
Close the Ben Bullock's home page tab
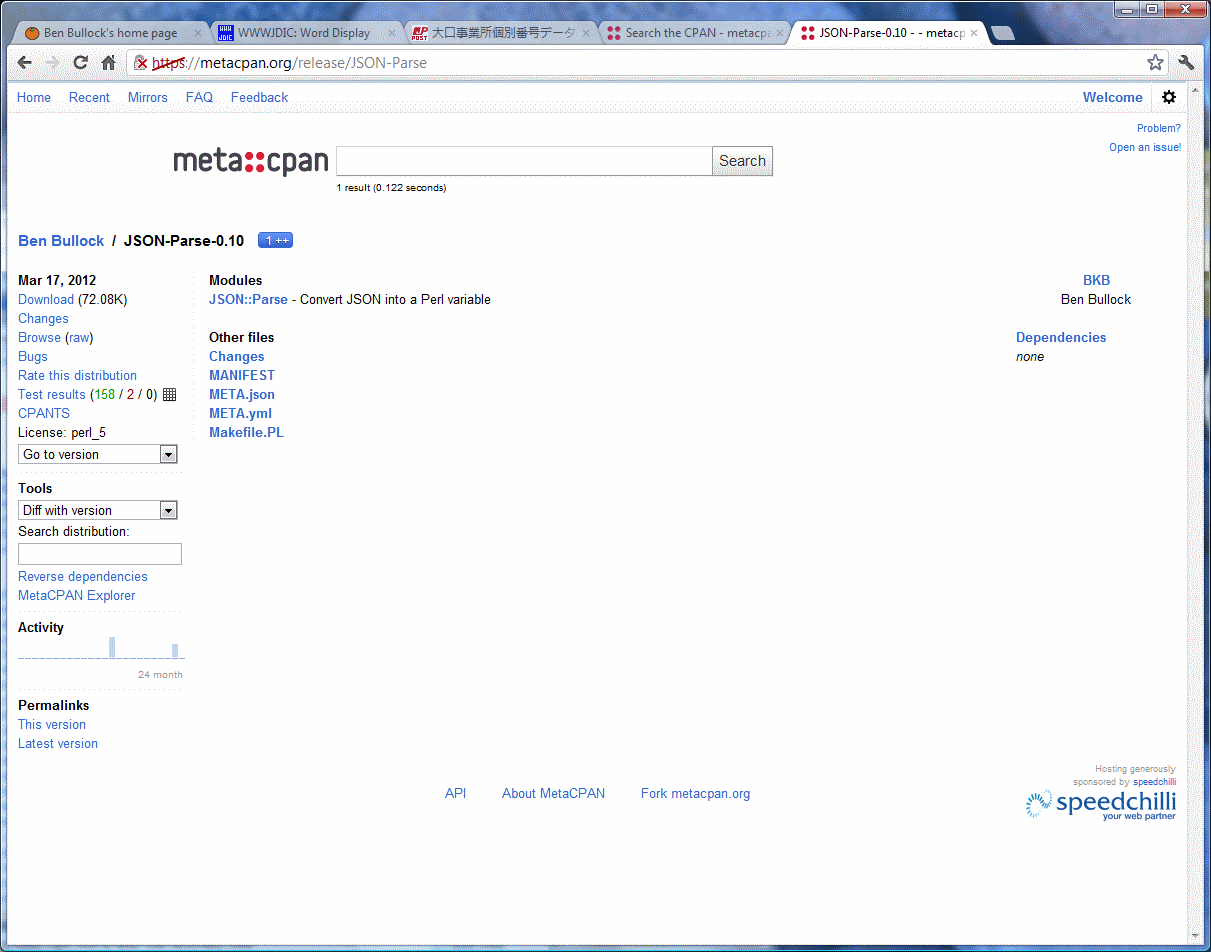197,33
